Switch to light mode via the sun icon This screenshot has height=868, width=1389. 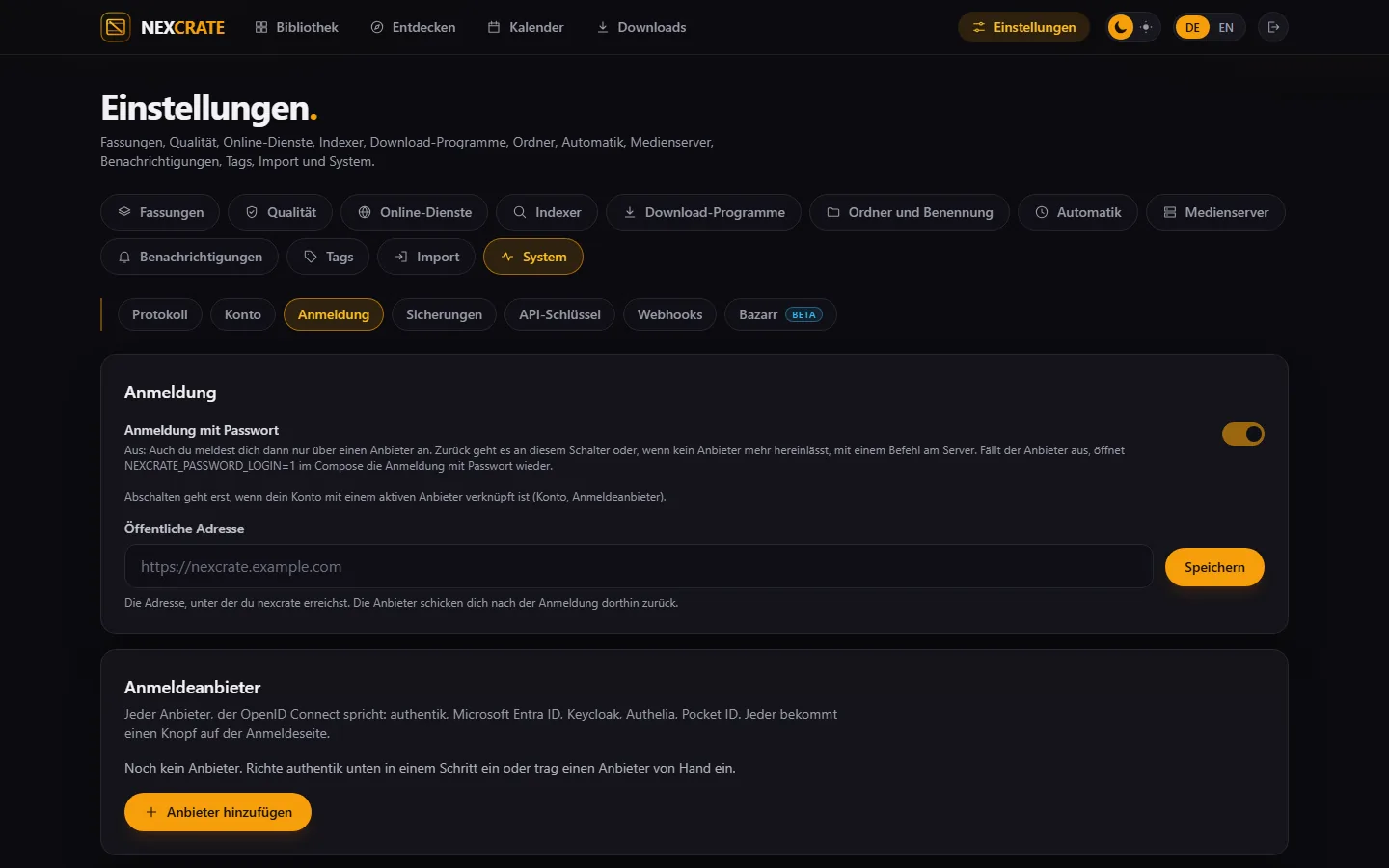point(1146,27)
